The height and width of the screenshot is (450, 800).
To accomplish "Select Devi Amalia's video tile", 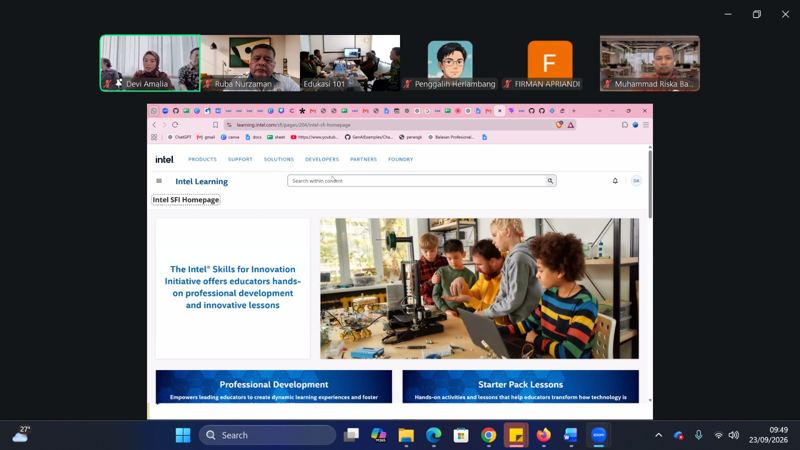I will (x=150, y=63).
